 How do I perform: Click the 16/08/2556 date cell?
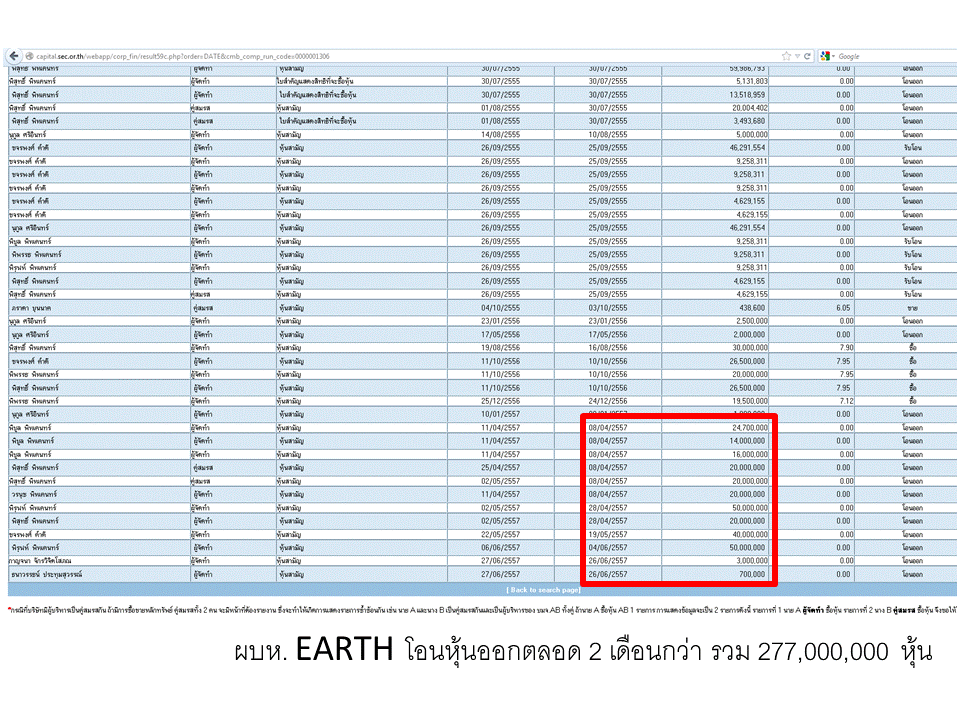point(607,348)
